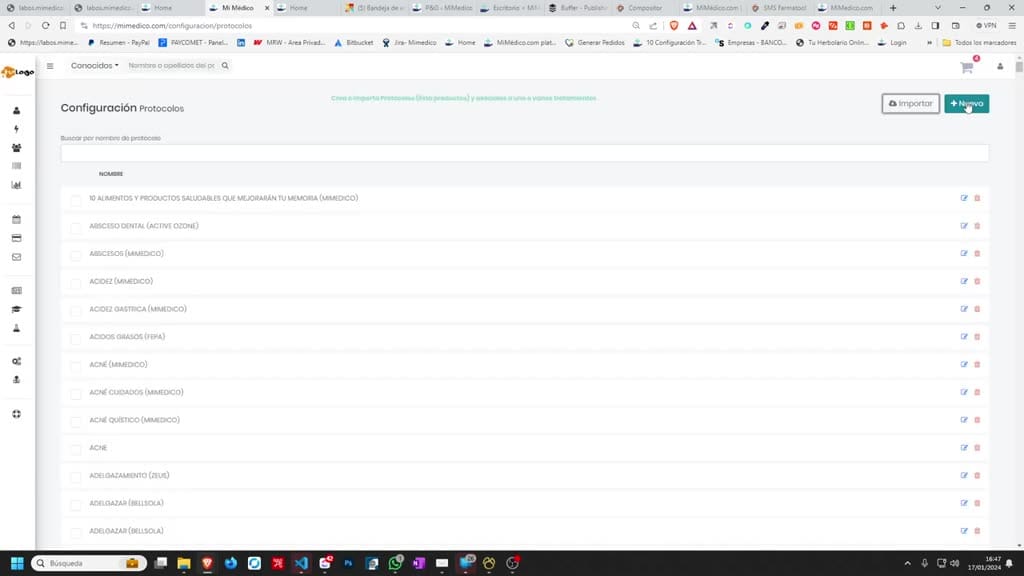Viewport: 1024px width, 576px height.
Task: Toggle the hamburger menu icon
Action: [x=50, y=65]
